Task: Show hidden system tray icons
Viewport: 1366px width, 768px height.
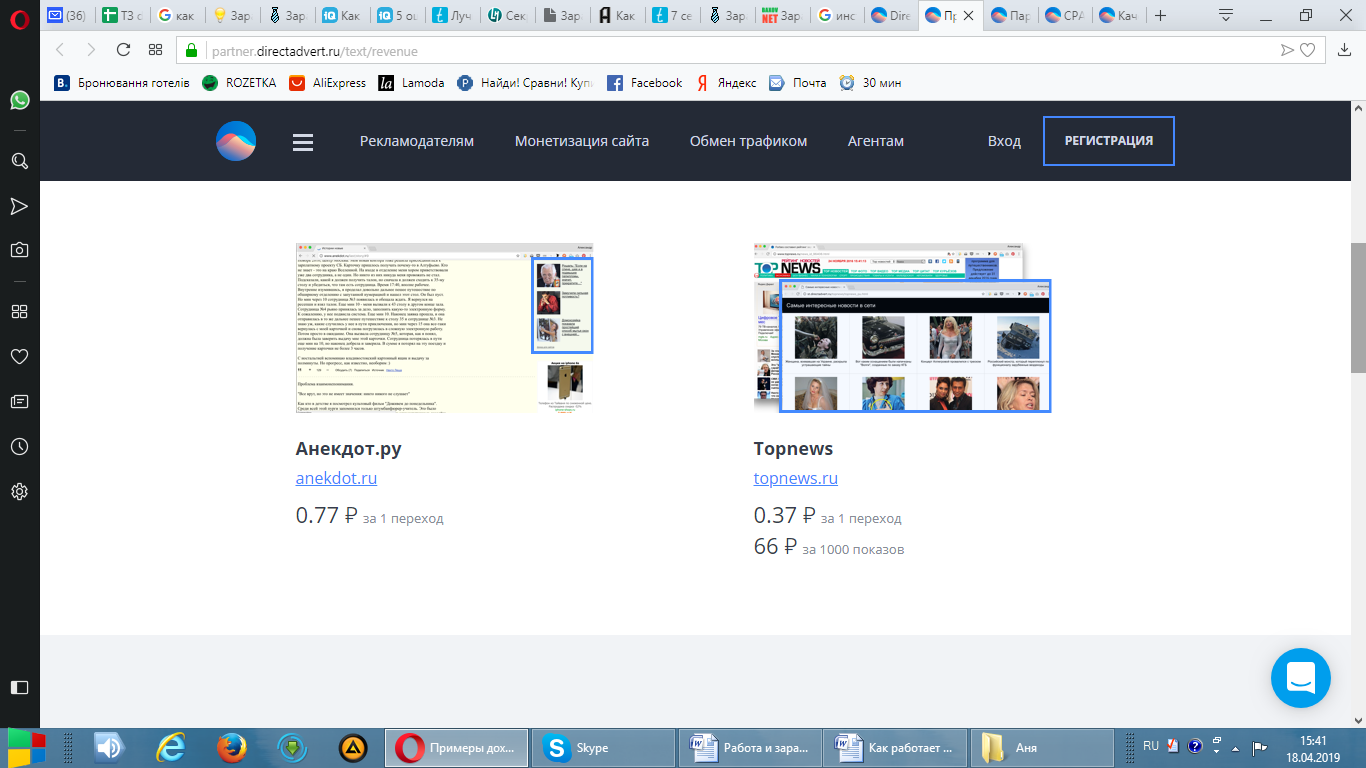Action: pos(1234,747)
